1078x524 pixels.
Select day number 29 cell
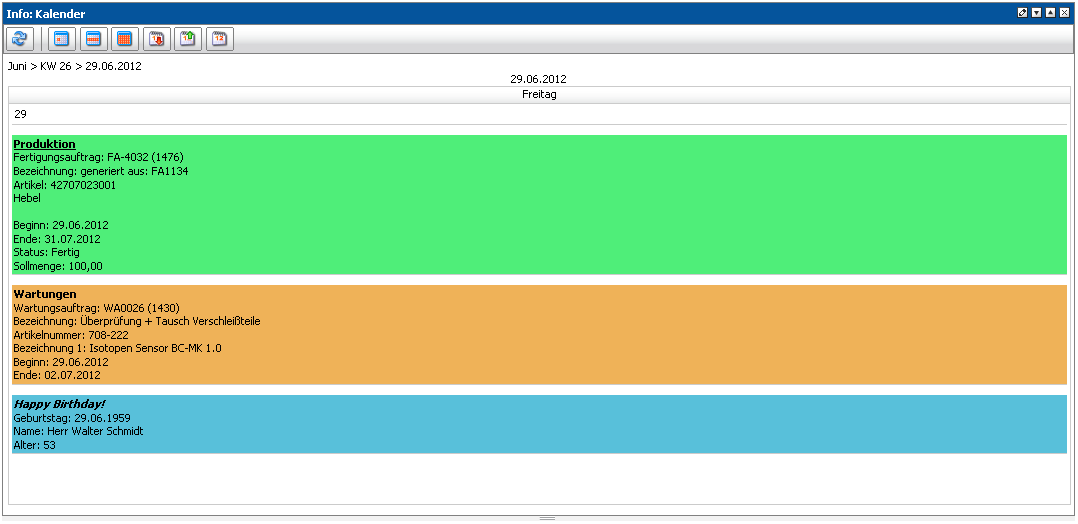(20, 114)
